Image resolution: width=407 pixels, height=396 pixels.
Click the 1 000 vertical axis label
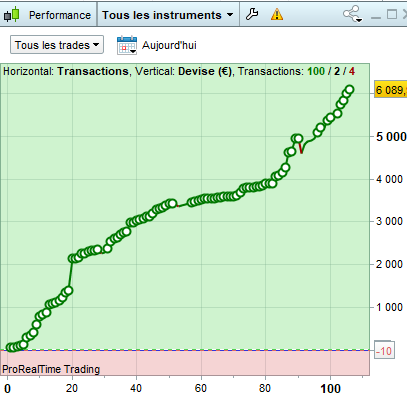(x=389, y=307)
